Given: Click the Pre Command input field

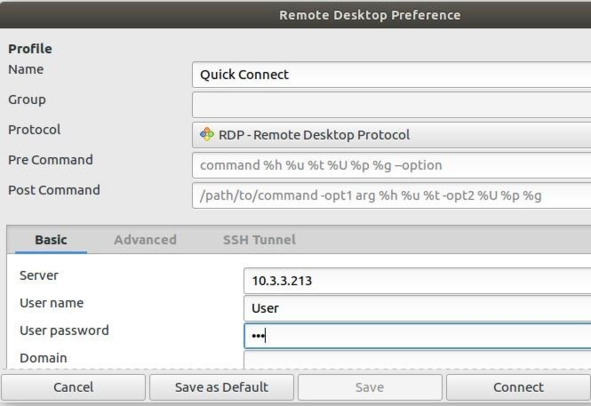Looking at the screenshot, I should tap(392, 165).
